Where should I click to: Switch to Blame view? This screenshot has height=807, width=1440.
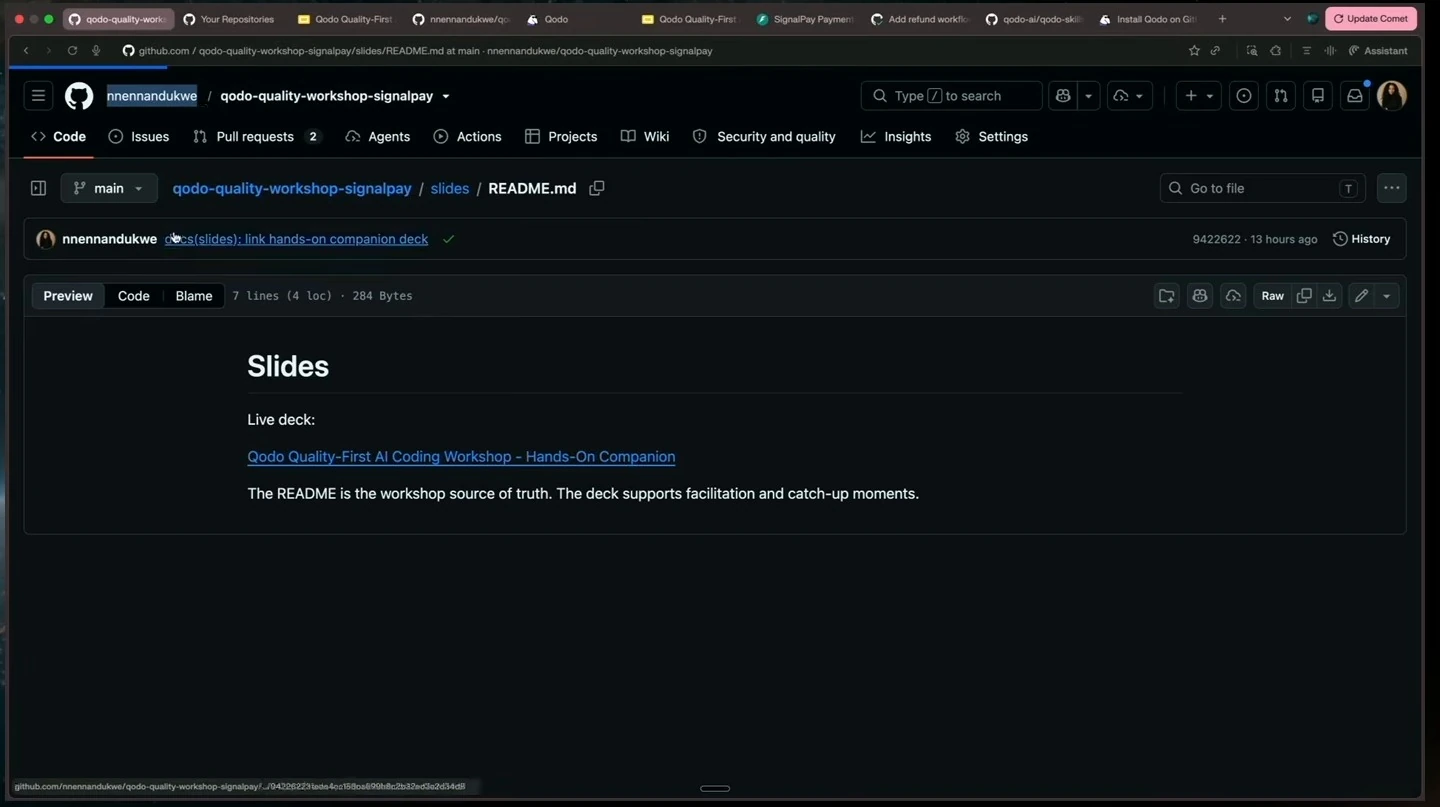(194, 296)
